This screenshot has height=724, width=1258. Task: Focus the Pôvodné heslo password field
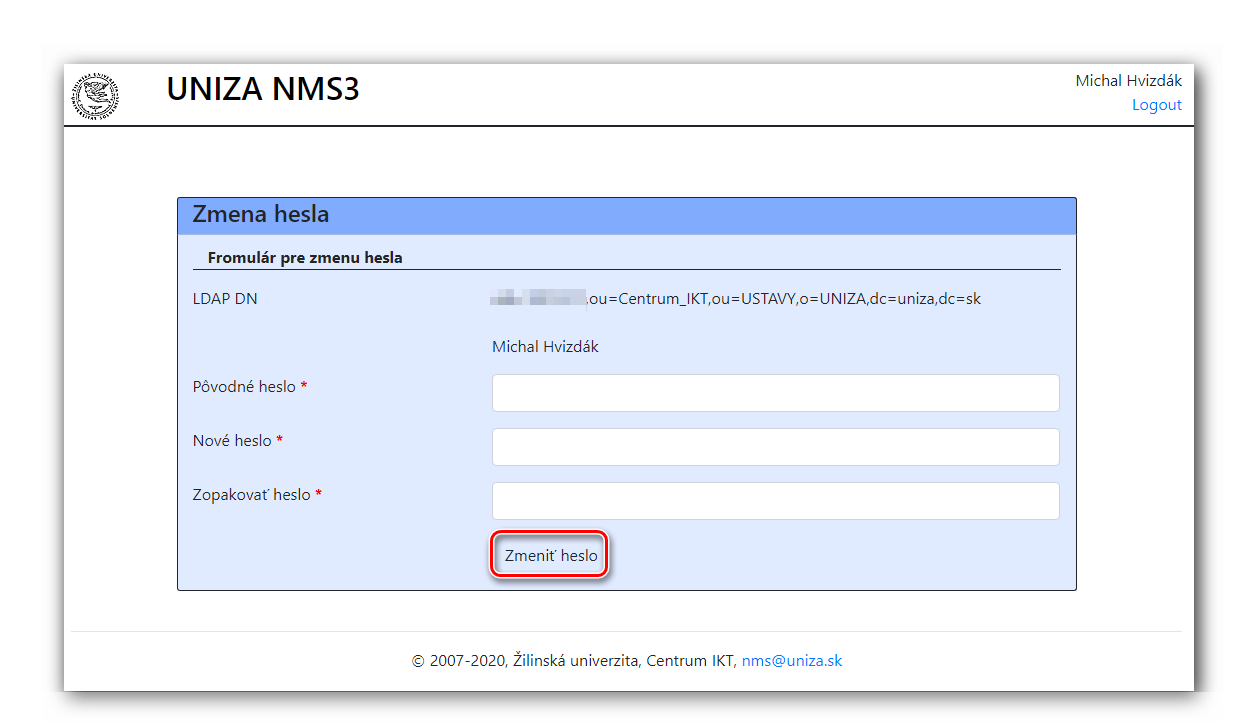click(775, 393)
